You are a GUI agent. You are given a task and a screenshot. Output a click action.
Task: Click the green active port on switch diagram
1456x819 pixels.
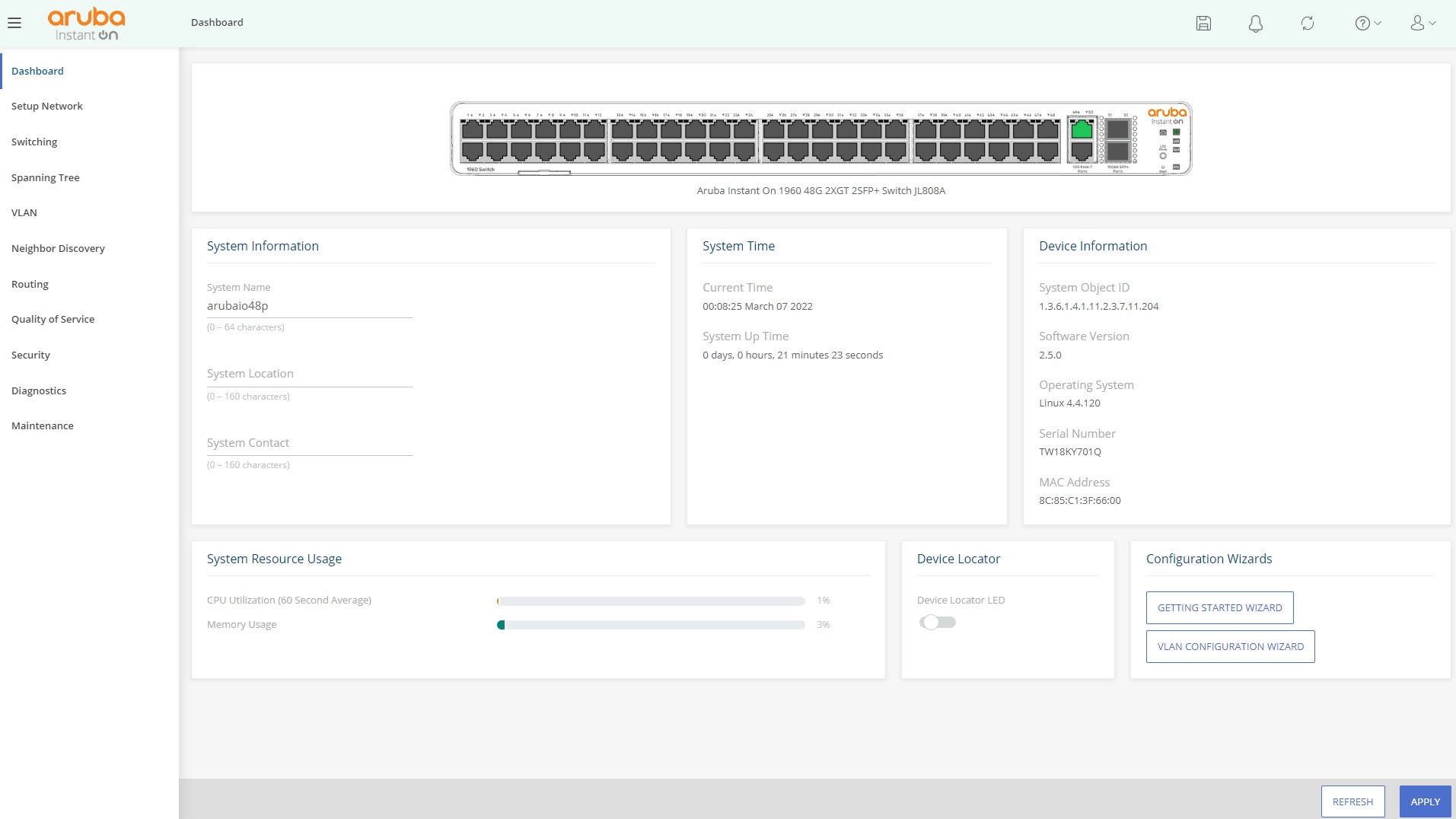coord(1082,130)
